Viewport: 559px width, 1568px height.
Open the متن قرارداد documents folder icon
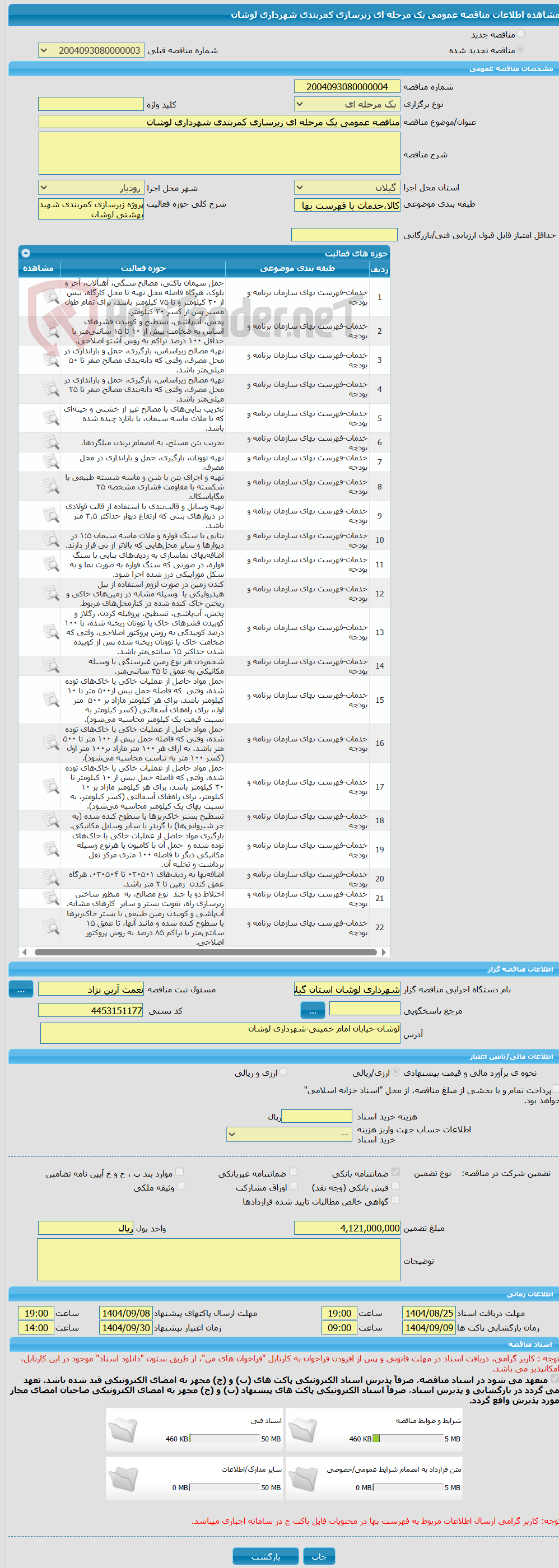(302, 1478)
